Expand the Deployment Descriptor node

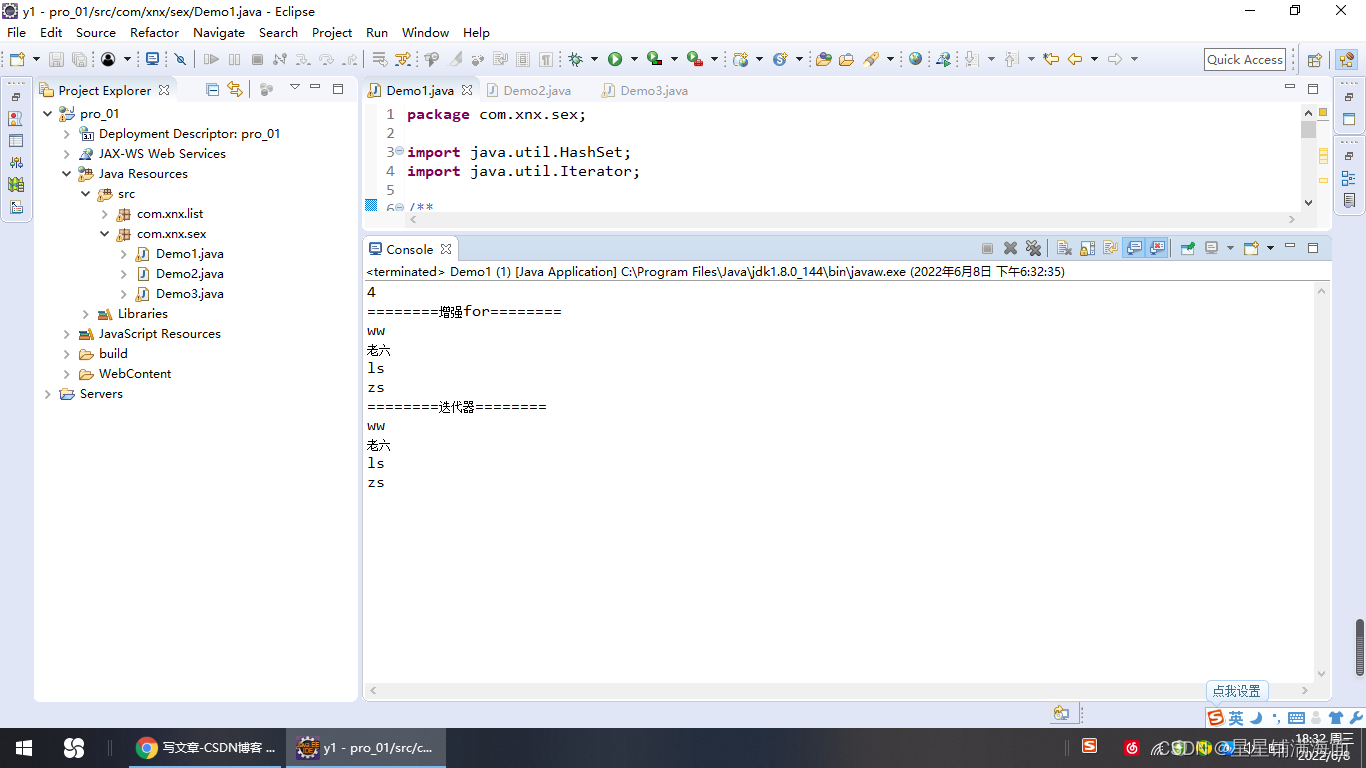coord(66,134)
